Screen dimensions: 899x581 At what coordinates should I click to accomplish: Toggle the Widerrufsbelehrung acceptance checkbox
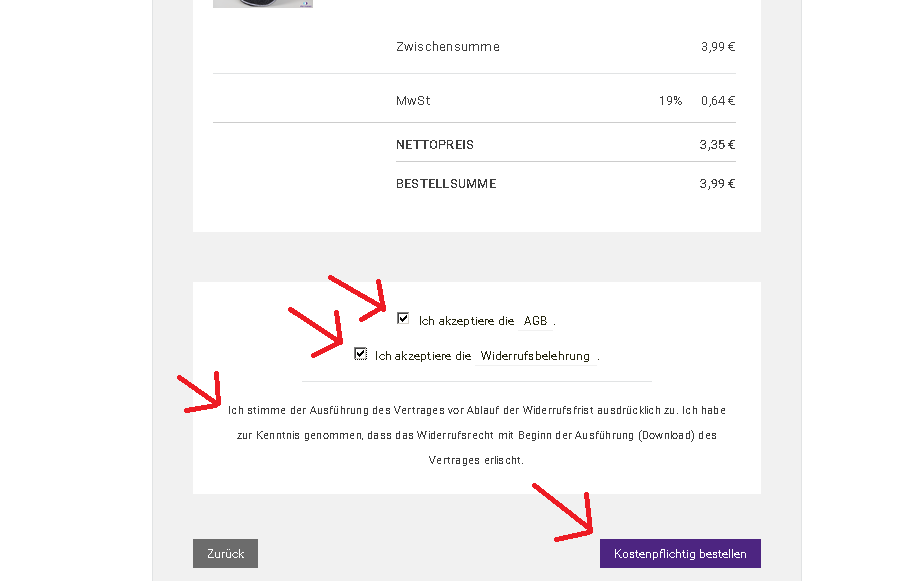point(360,354)
